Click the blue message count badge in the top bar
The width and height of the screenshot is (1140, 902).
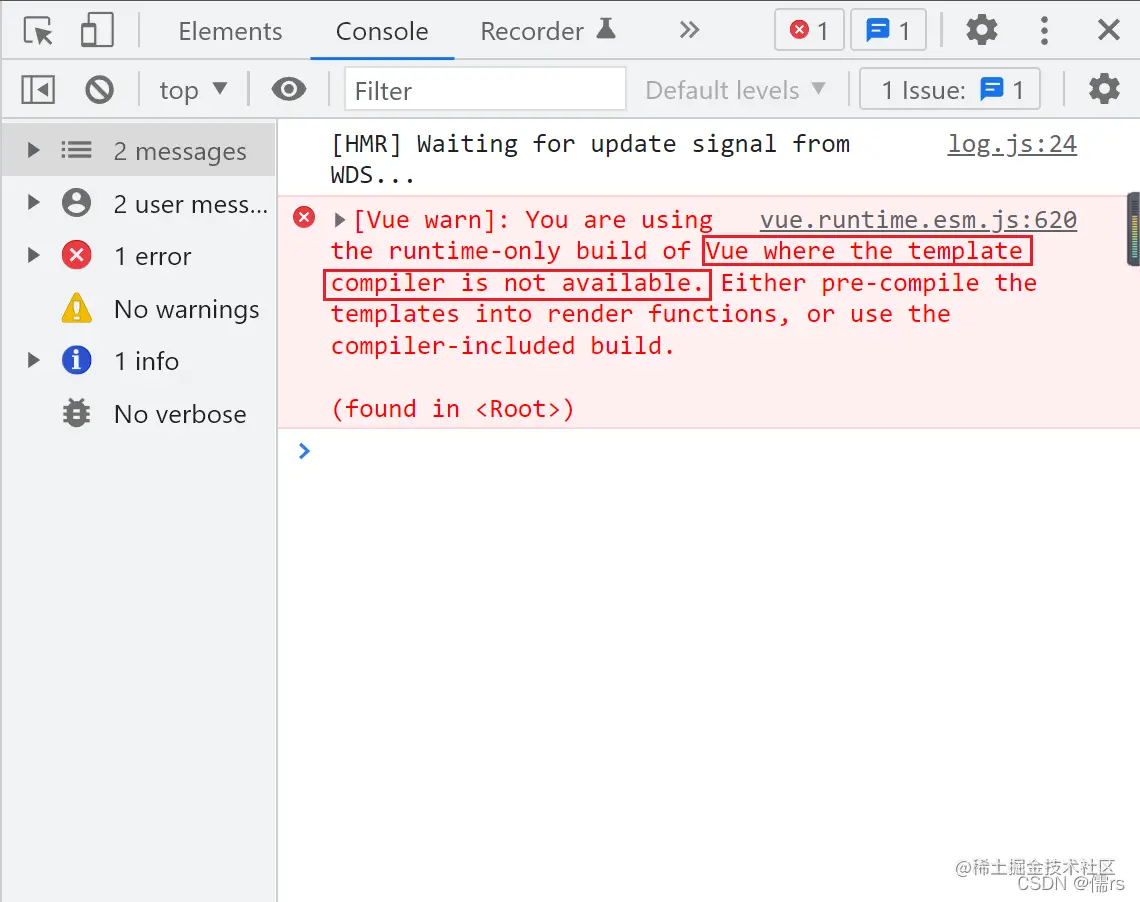click(x=888, y=31)
